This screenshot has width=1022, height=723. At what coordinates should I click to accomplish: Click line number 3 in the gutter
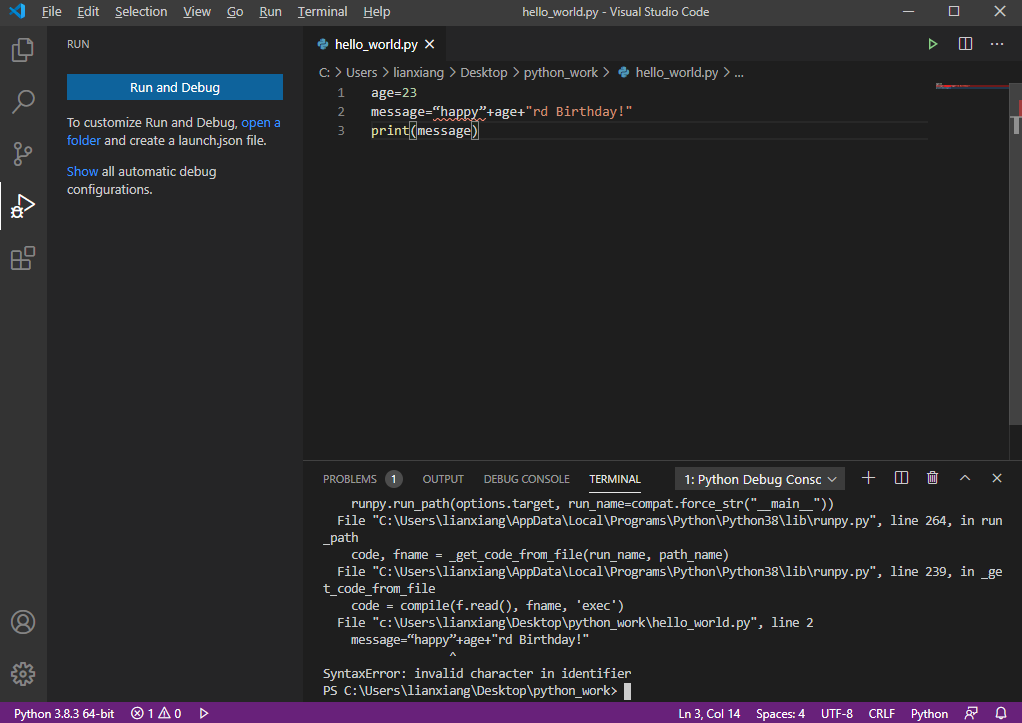(x=341, y=130)
